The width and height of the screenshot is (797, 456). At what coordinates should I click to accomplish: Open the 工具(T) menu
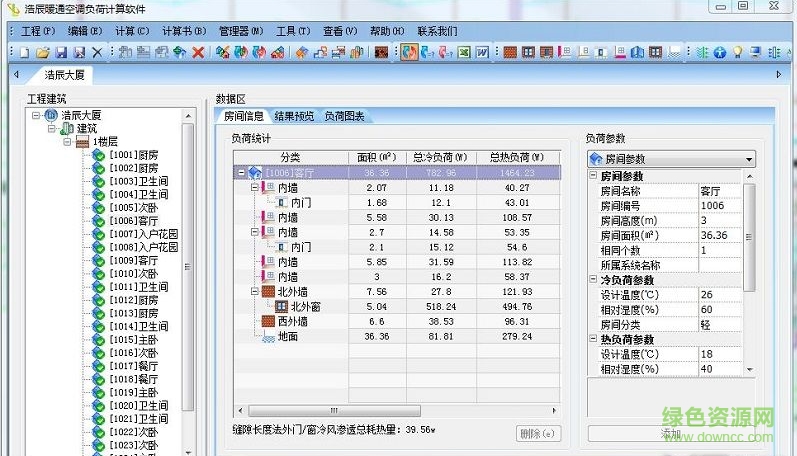pos(293,32)
